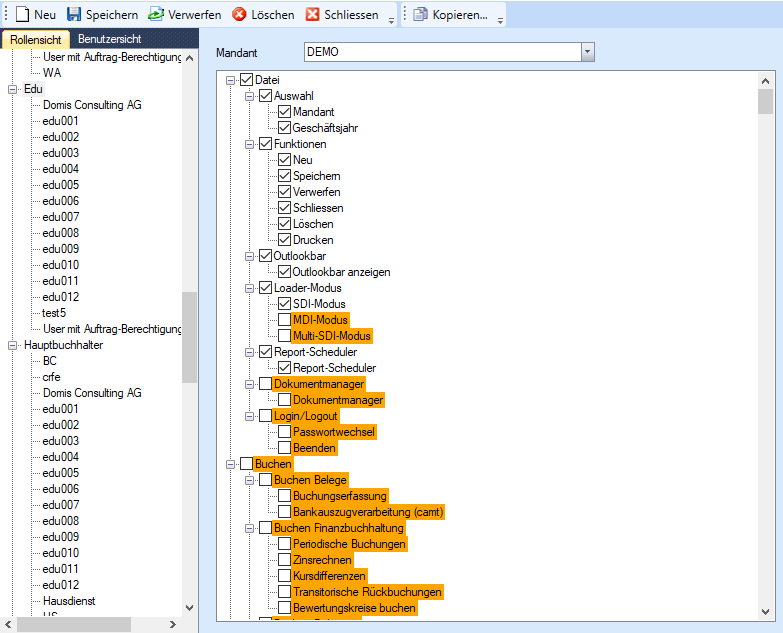This screenshot has height=633, width=783.
Task: Collapse the Funktionen tree node
Action: pyautogui.click(x=251, y=144)
